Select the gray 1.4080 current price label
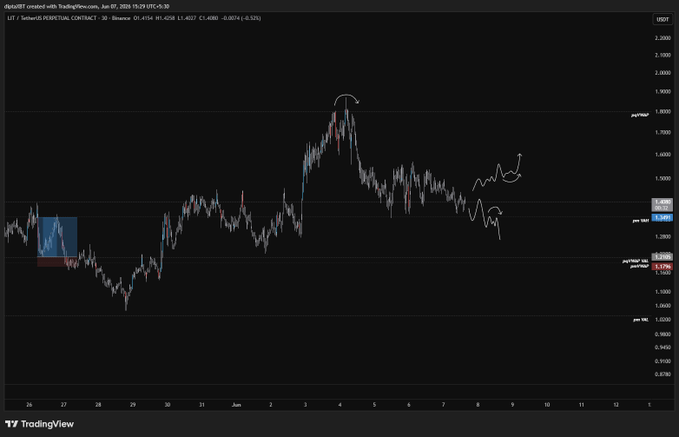The height and width of the screenshot is (437, 679). click(x=662, y=205)
